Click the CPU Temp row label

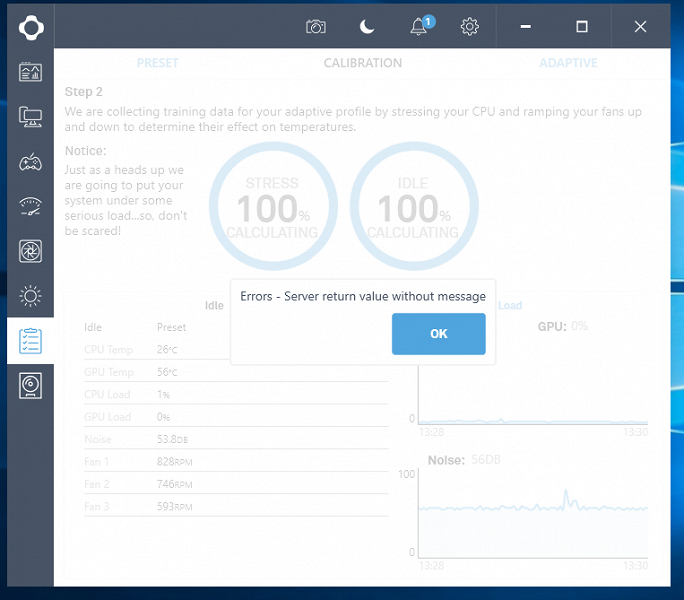(x=109, y=350)
